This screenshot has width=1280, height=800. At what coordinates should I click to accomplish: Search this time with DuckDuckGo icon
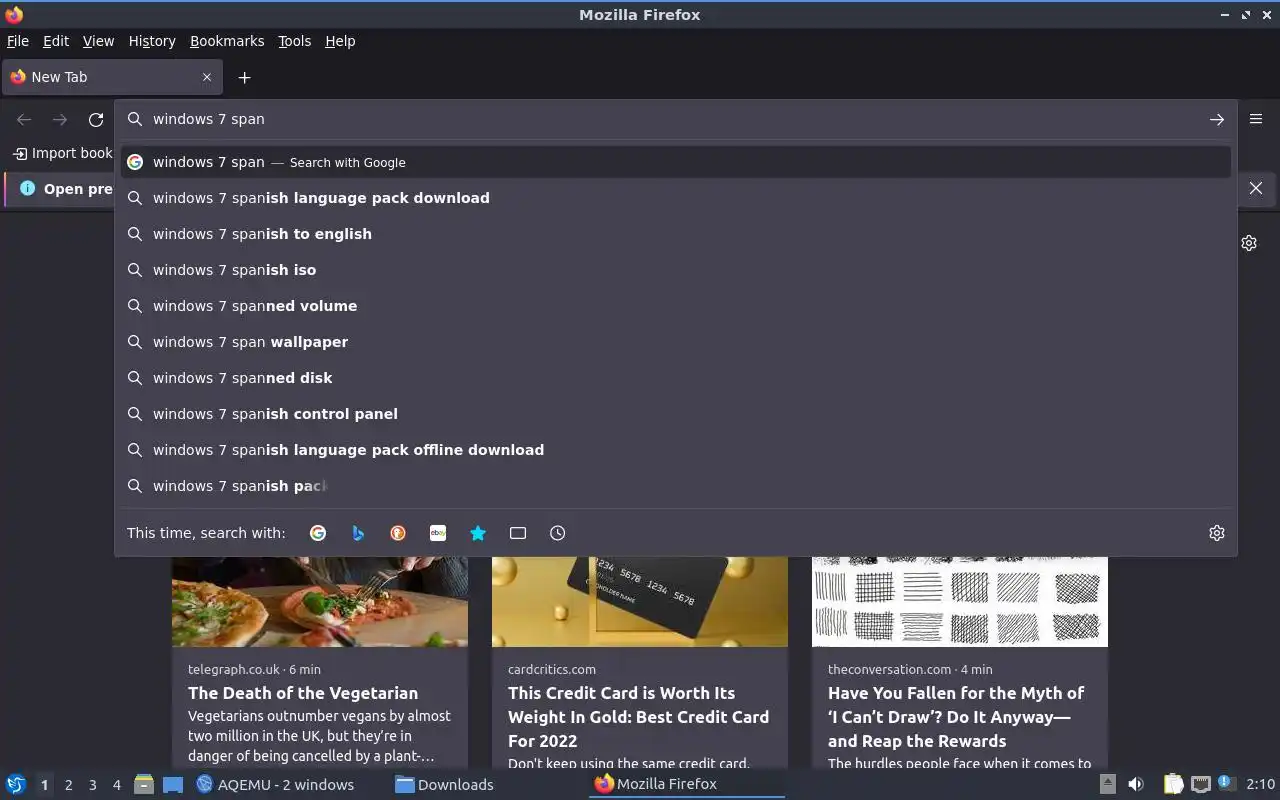(x=398, y=533)
